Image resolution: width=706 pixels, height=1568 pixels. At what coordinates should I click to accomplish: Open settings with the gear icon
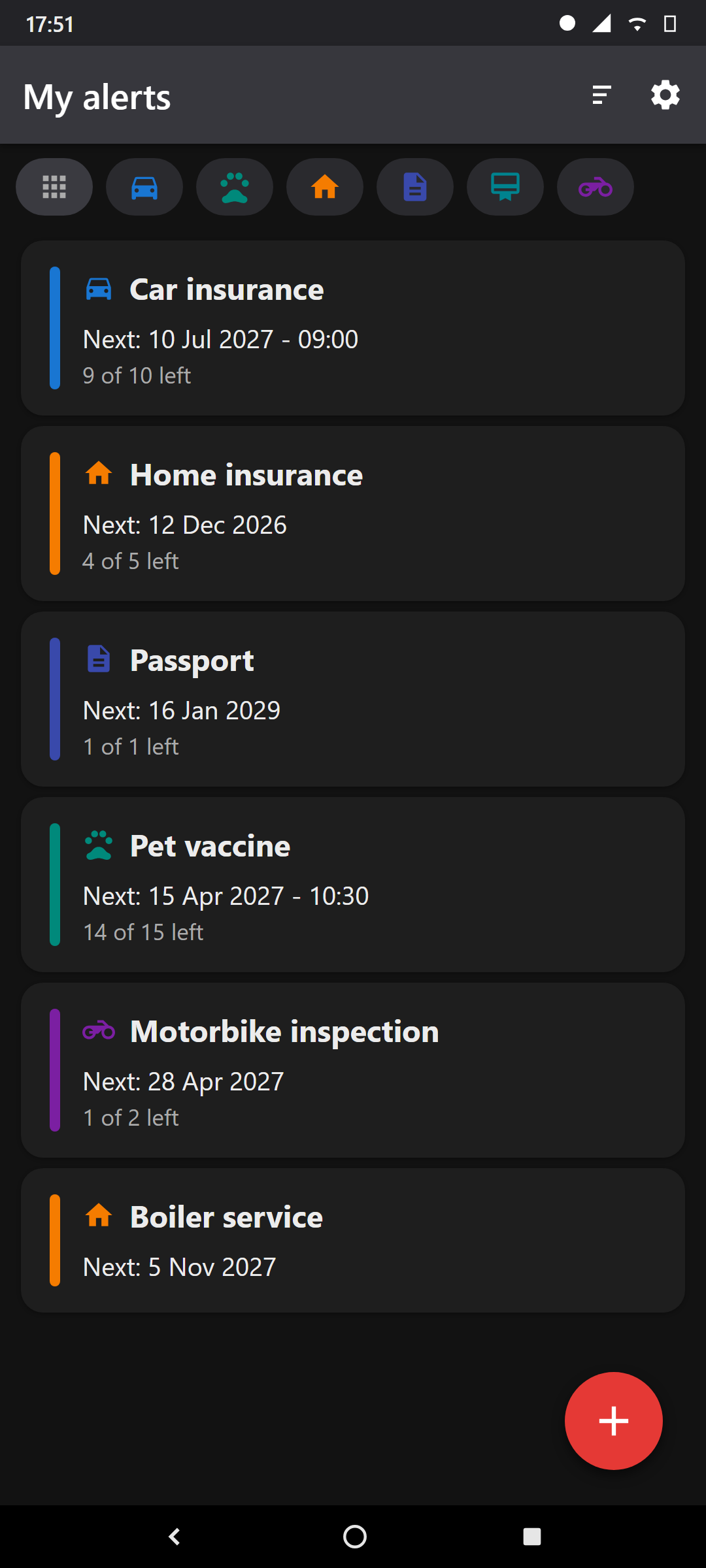point(665,95)
